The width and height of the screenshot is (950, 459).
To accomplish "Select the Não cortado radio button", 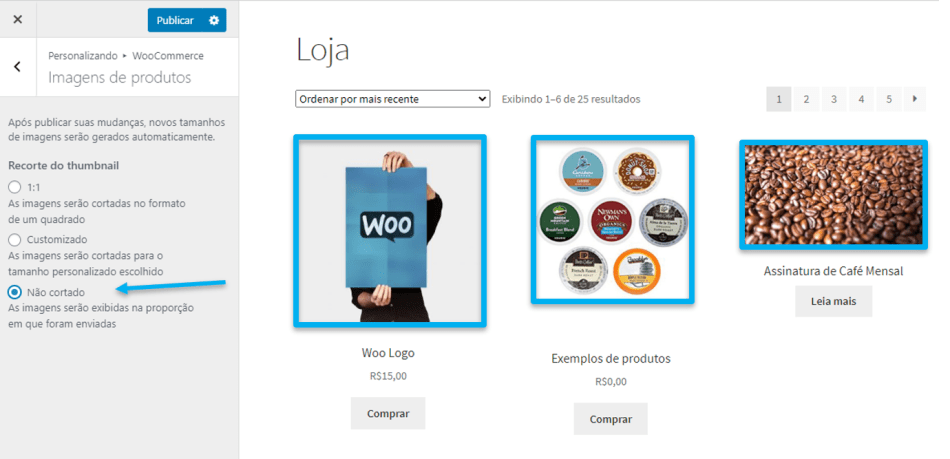I will tap(15, 292).
